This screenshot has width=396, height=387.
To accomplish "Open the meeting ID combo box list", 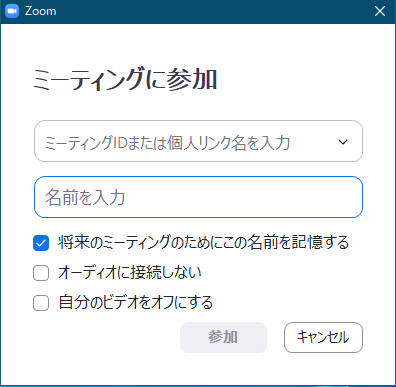I will [x=343, y=142].
